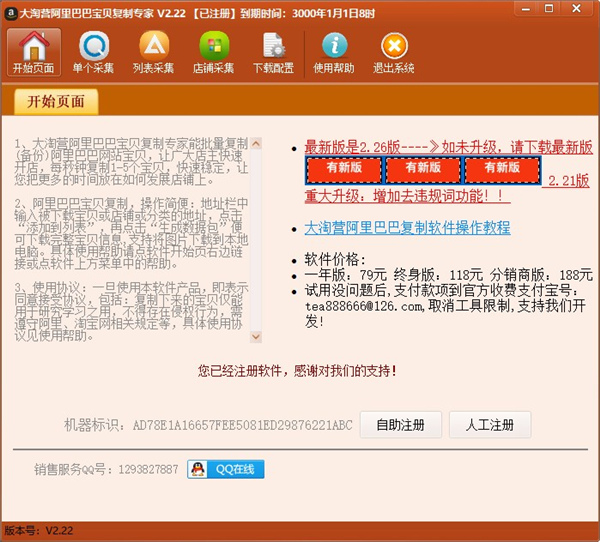The width and height of the screenshot is (600, 542).
Task: Click the first 有新版 red banner
Action: coord(344,170)
